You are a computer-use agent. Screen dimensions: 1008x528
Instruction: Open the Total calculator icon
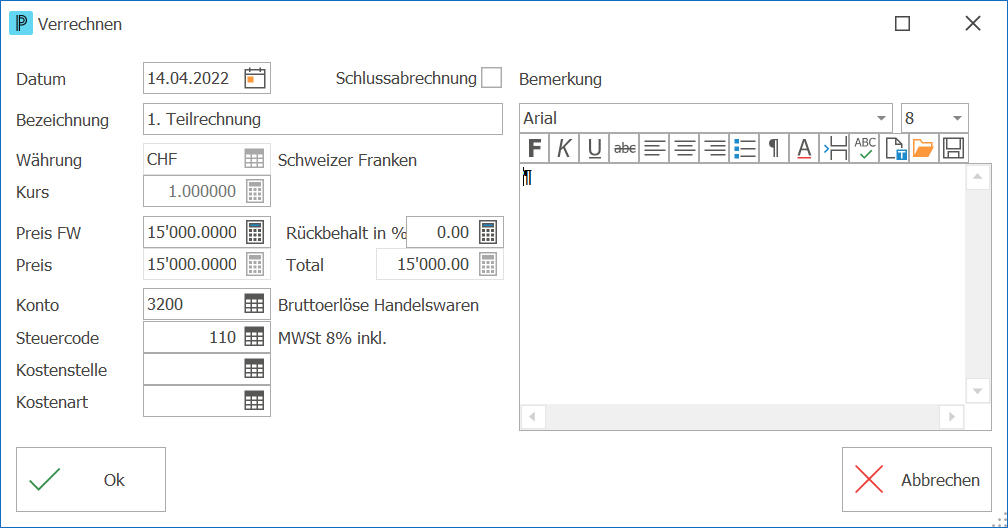(488, 264)
